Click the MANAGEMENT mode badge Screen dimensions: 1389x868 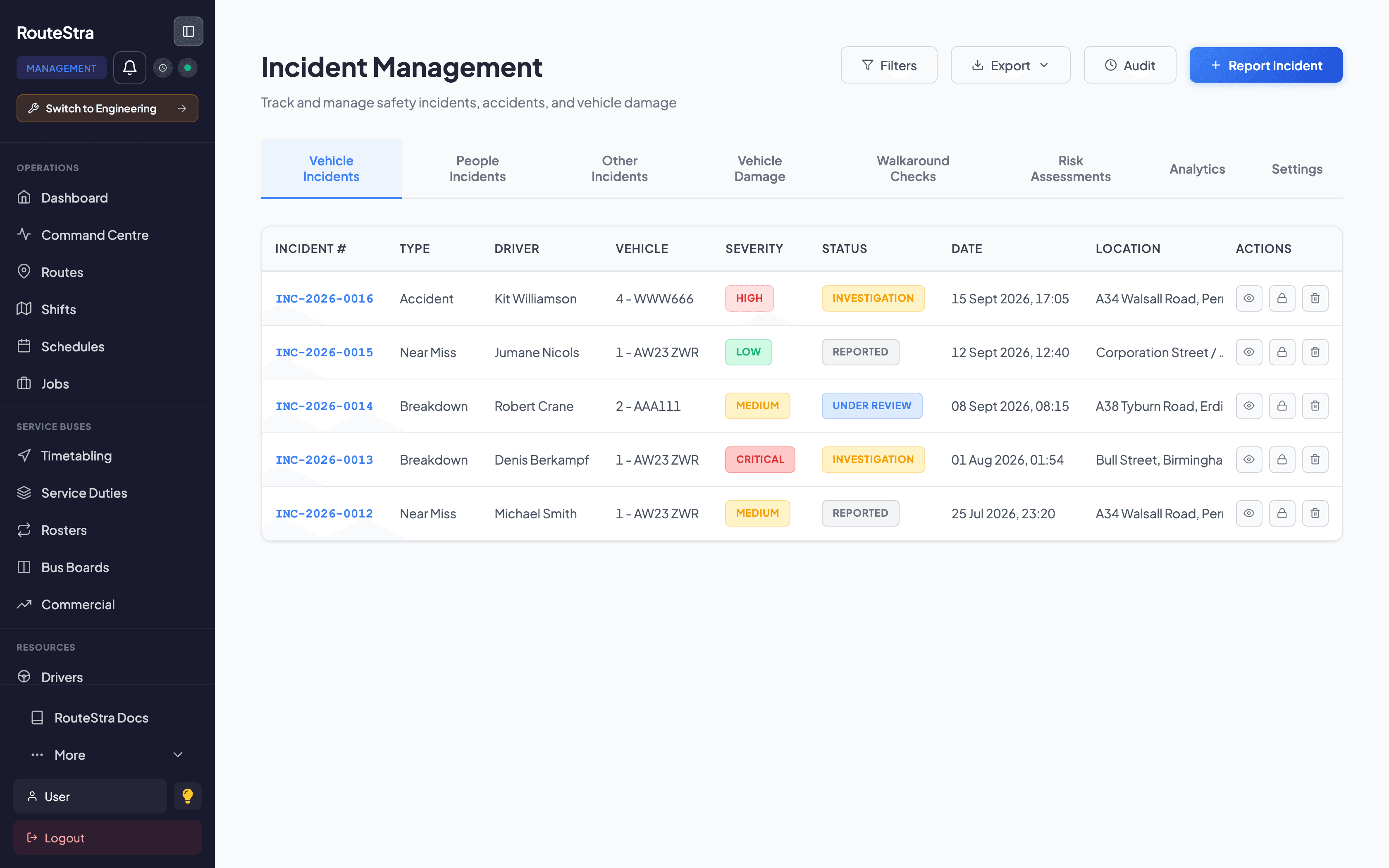[62, 68]
